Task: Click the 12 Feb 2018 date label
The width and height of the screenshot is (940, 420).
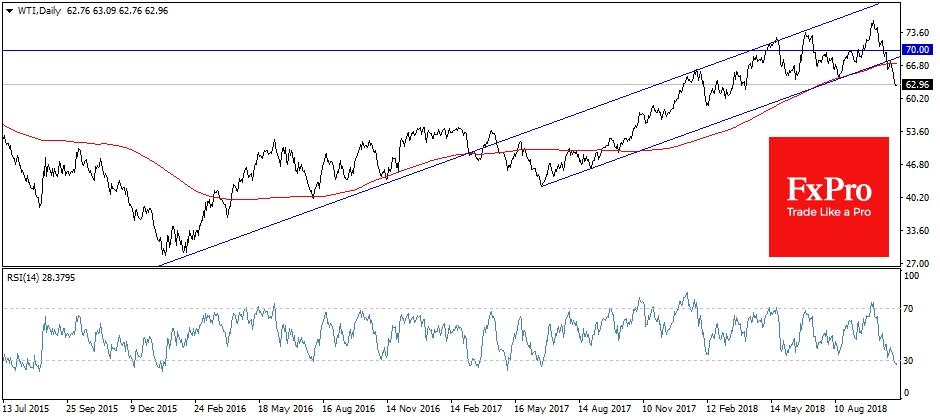Action: coord(732,408)
